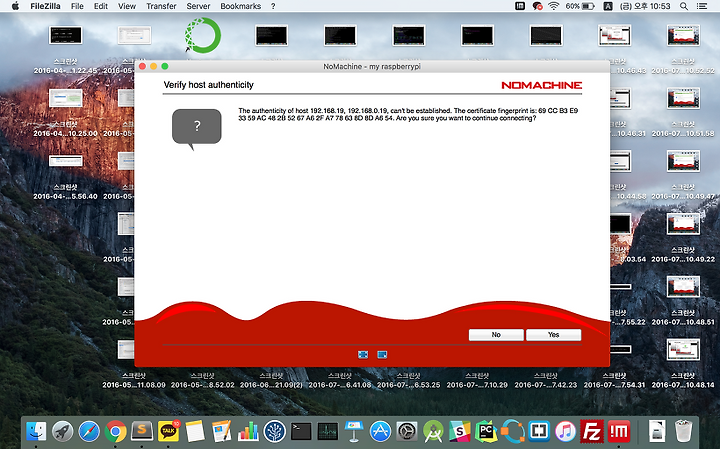Open the Server menu
Screen dimensions: 720x449
(198, 6)
